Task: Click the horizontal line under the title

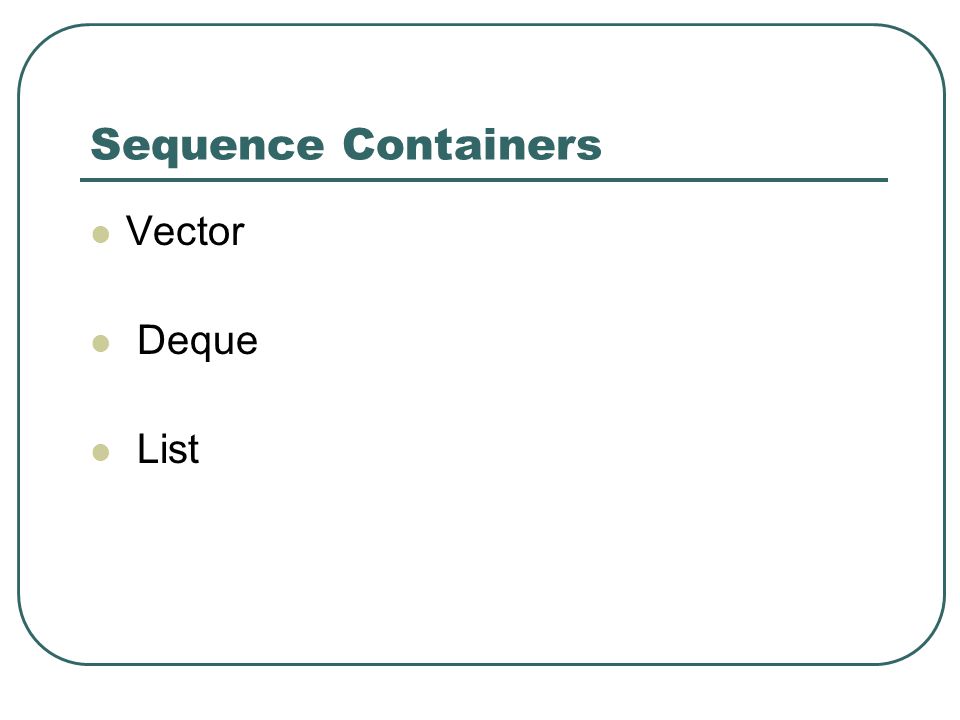Action: click(484, 180)
